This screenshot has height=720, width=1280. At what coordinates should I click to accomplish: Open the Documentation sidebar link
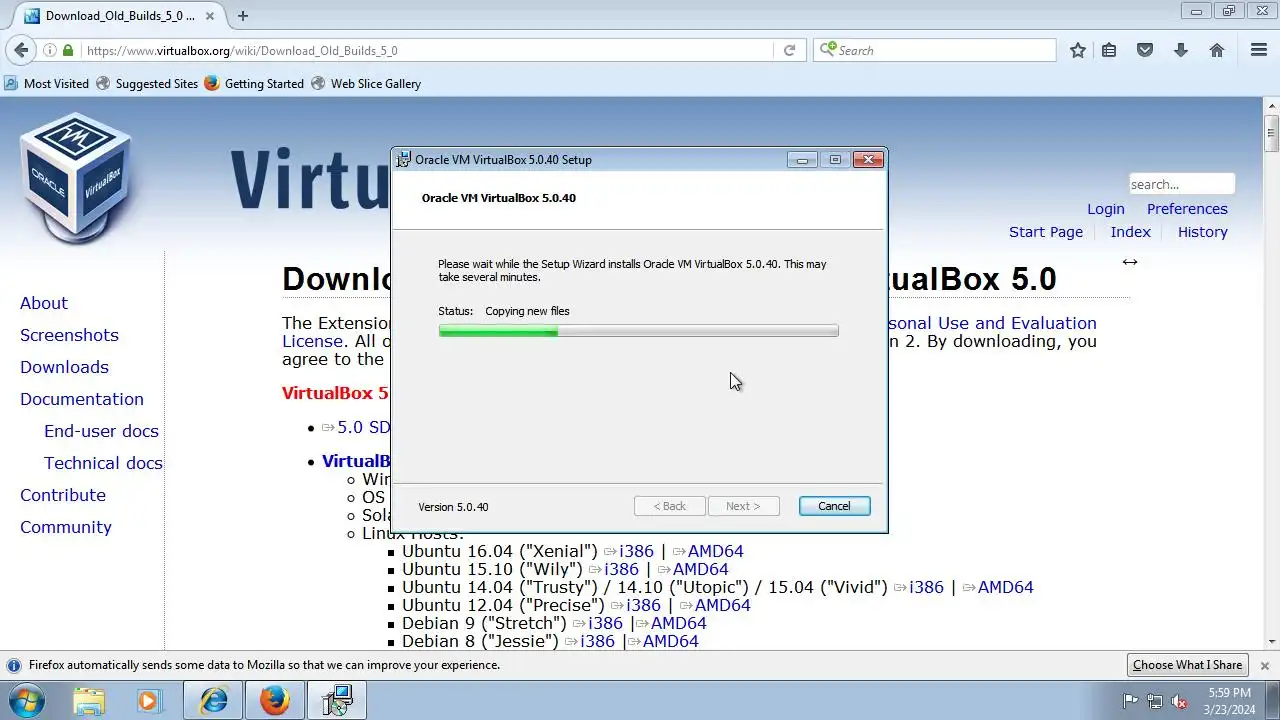click(x=82, y=399)
